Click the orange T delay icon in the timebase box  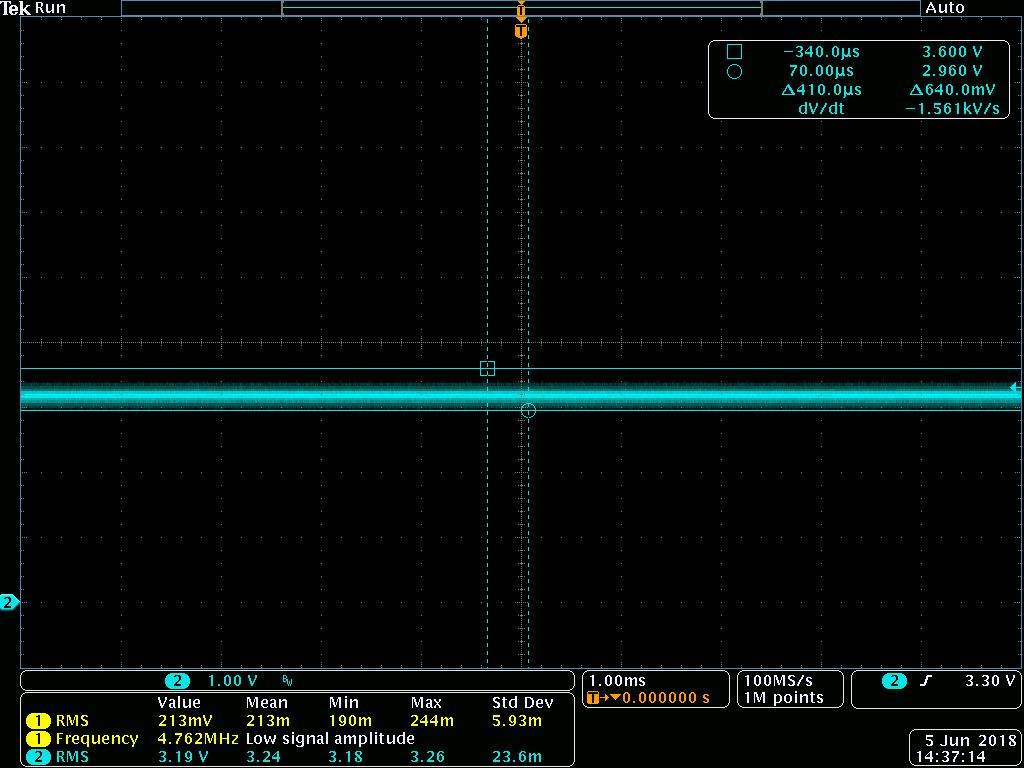pyautogui.click(x=593, y=697)
